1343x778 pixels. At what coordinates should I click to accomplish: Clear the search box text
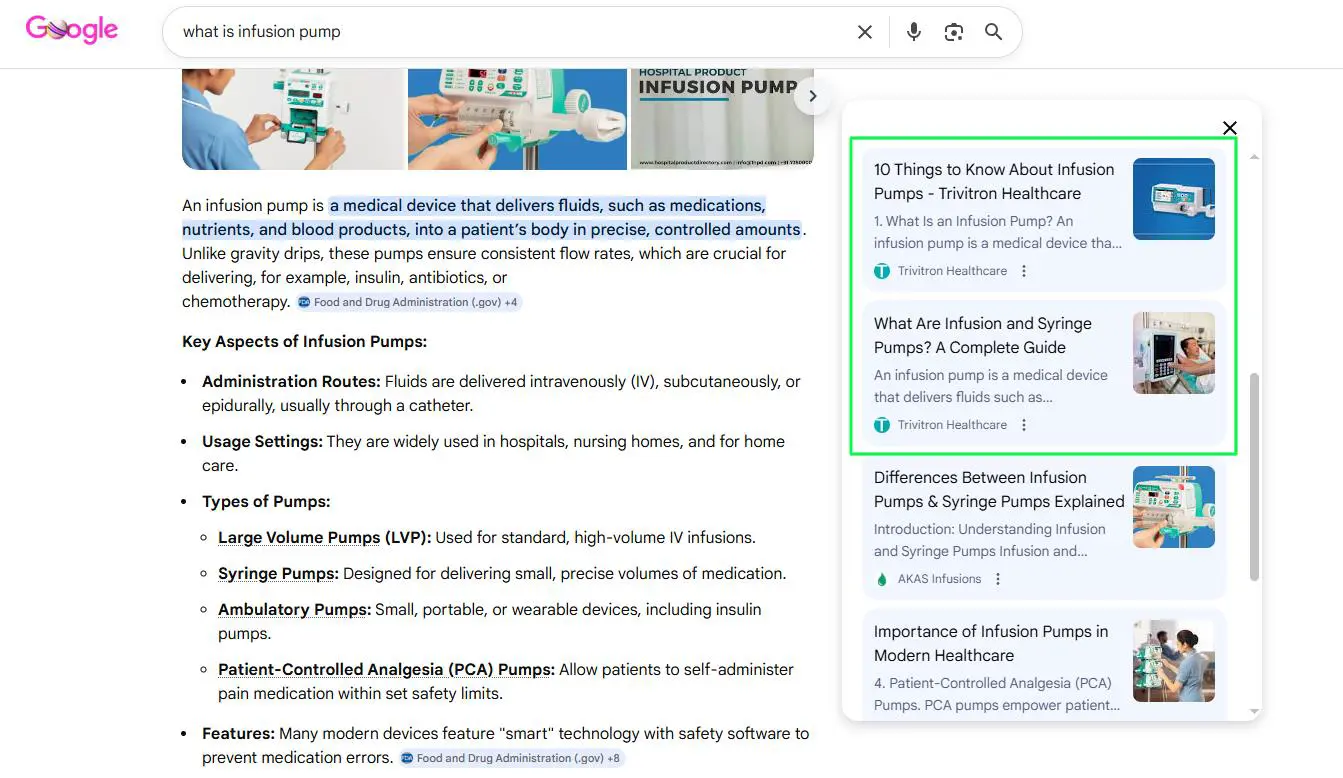(x=865, y=32)
